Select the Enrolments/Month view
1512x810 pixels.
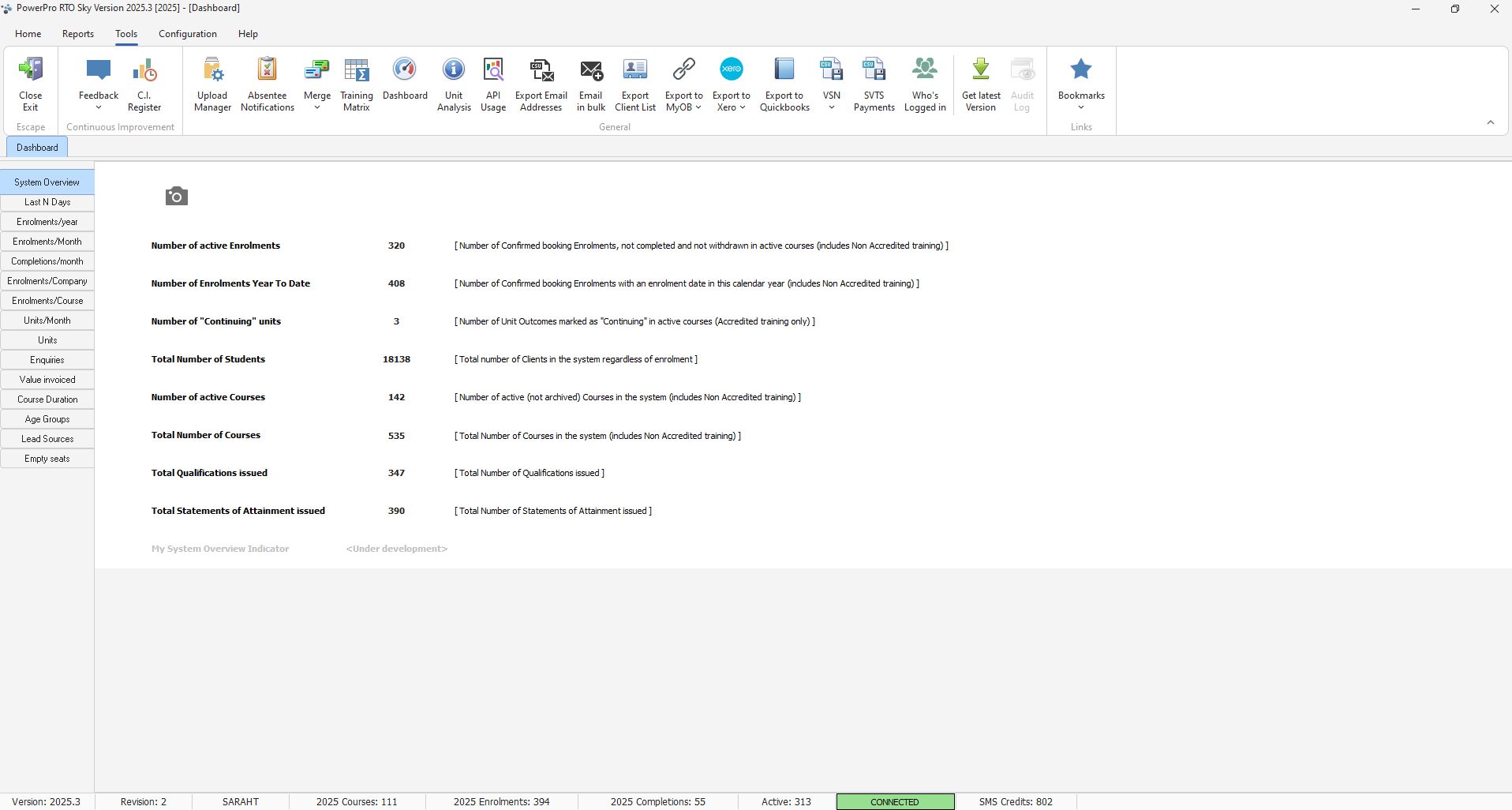47,242
